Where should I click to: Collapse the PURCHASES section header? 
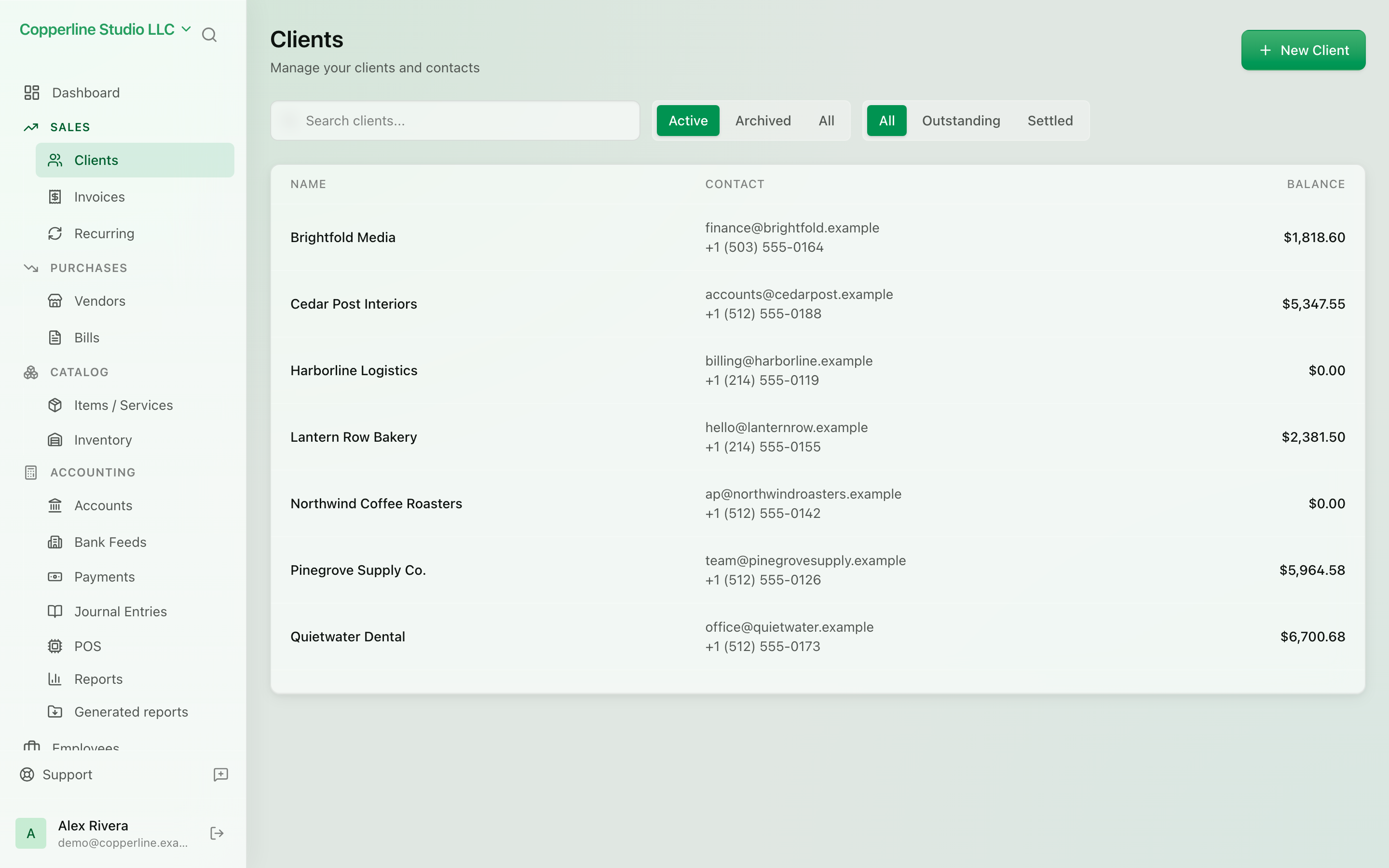coord(88,268)
